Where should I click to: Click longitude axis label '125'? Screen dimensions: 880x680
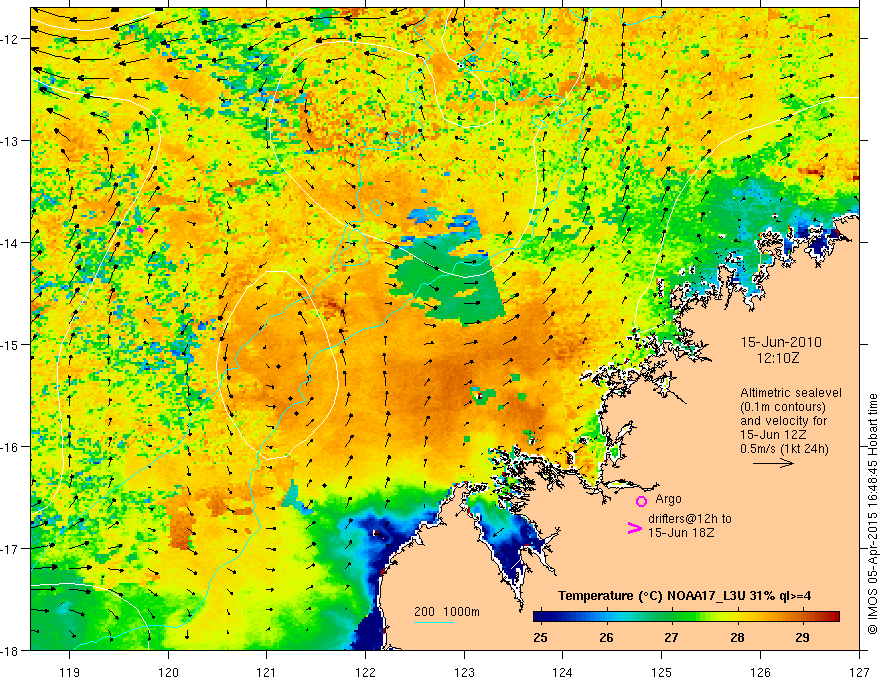(x=662, y=672)
